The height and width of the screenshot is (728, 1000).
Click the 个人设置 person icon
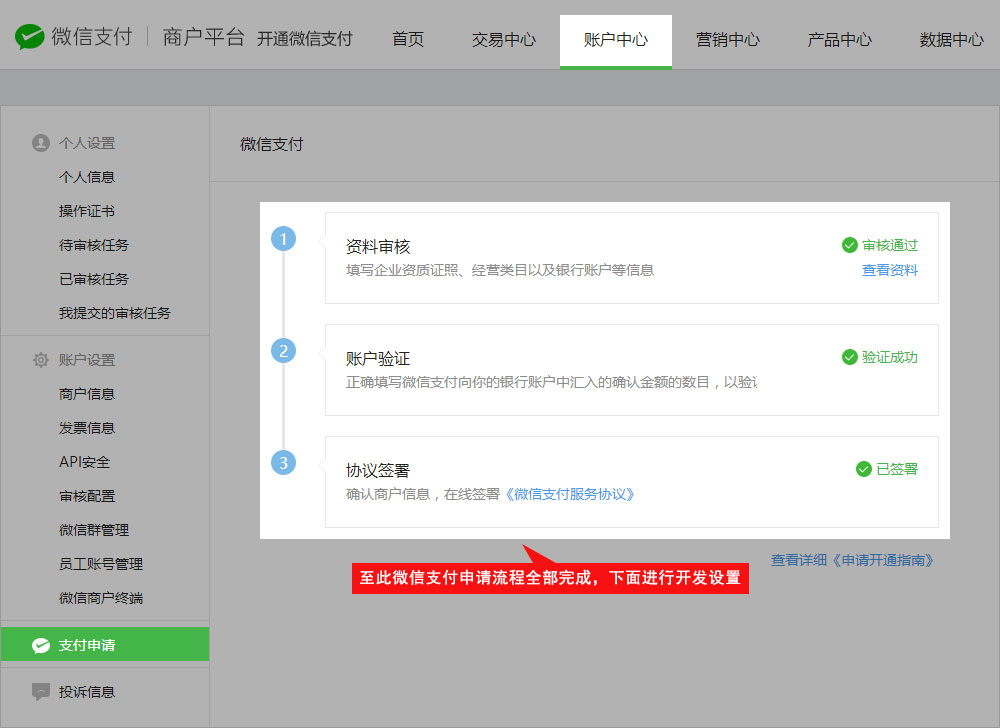pyautogui.click(x=41, y=143)
